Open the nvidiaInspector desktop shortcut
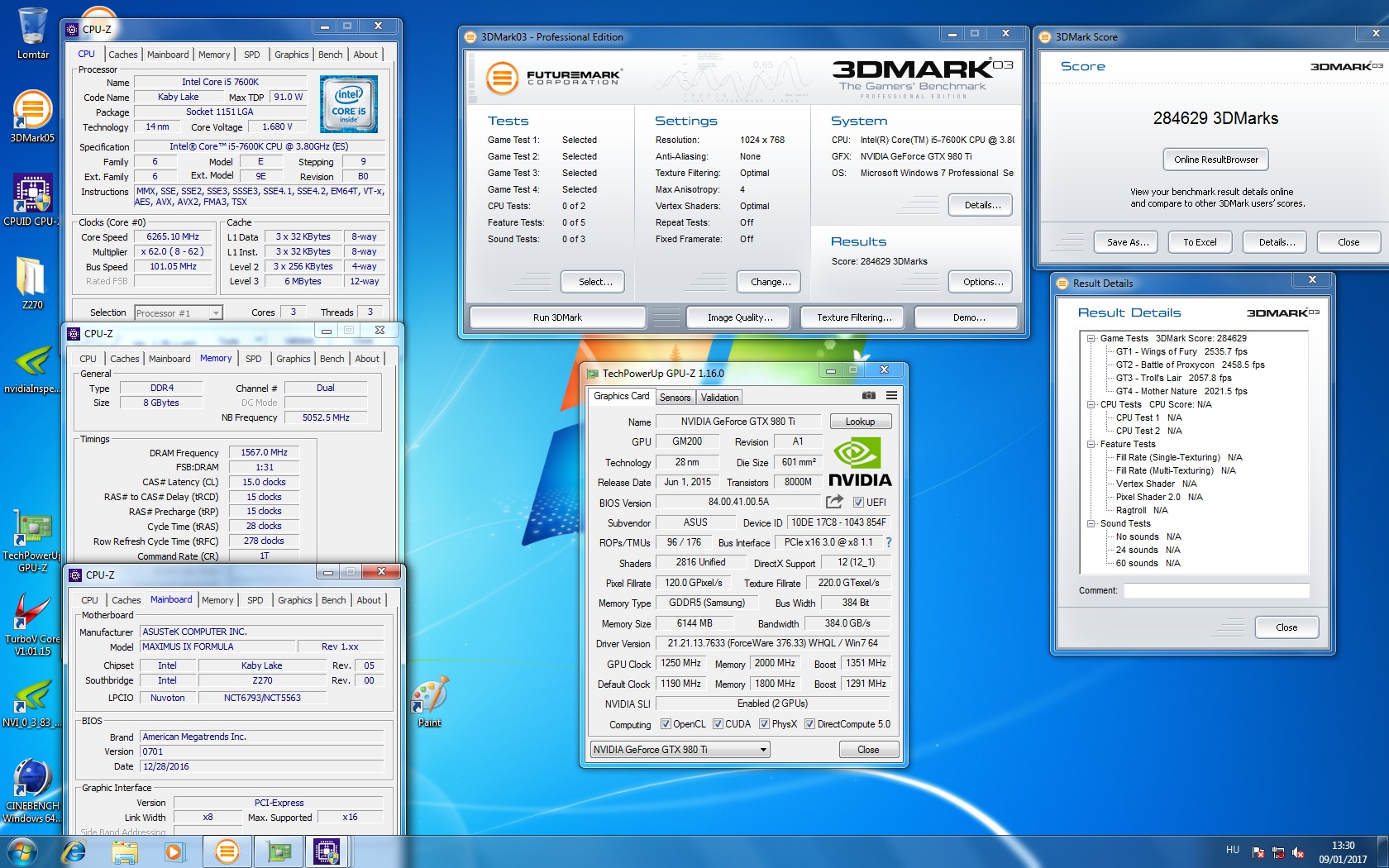 click(x=32, y=369)
